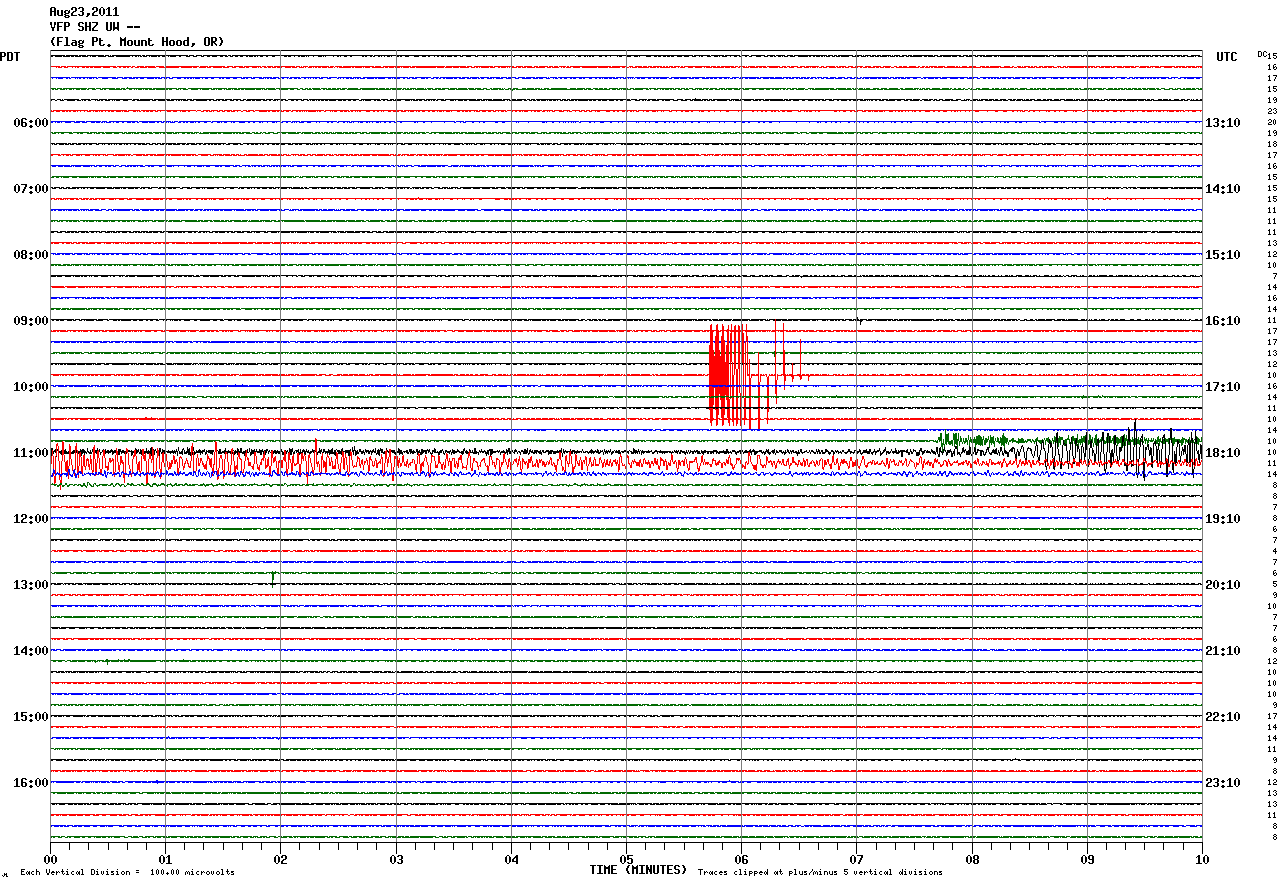Select the 06:00 PDT time marker
This screenshot has width=1282, height=886.
tap(31, 123)
